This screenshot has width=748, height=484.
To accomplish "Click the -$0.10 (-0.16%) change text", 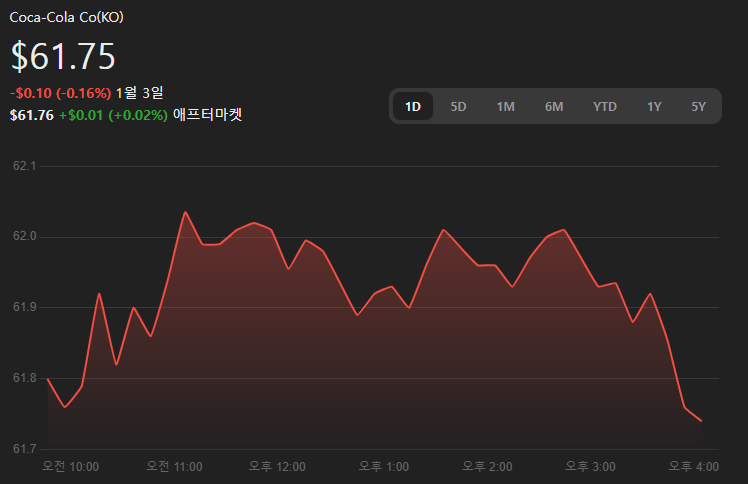I will pos(61,93).
